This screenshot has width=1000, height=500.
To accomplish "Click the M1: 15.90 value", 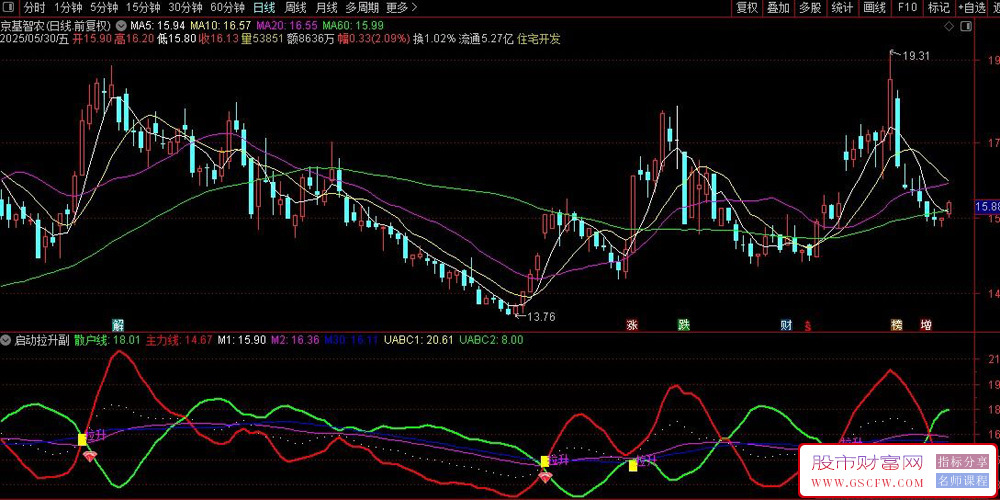I will 242,340.
